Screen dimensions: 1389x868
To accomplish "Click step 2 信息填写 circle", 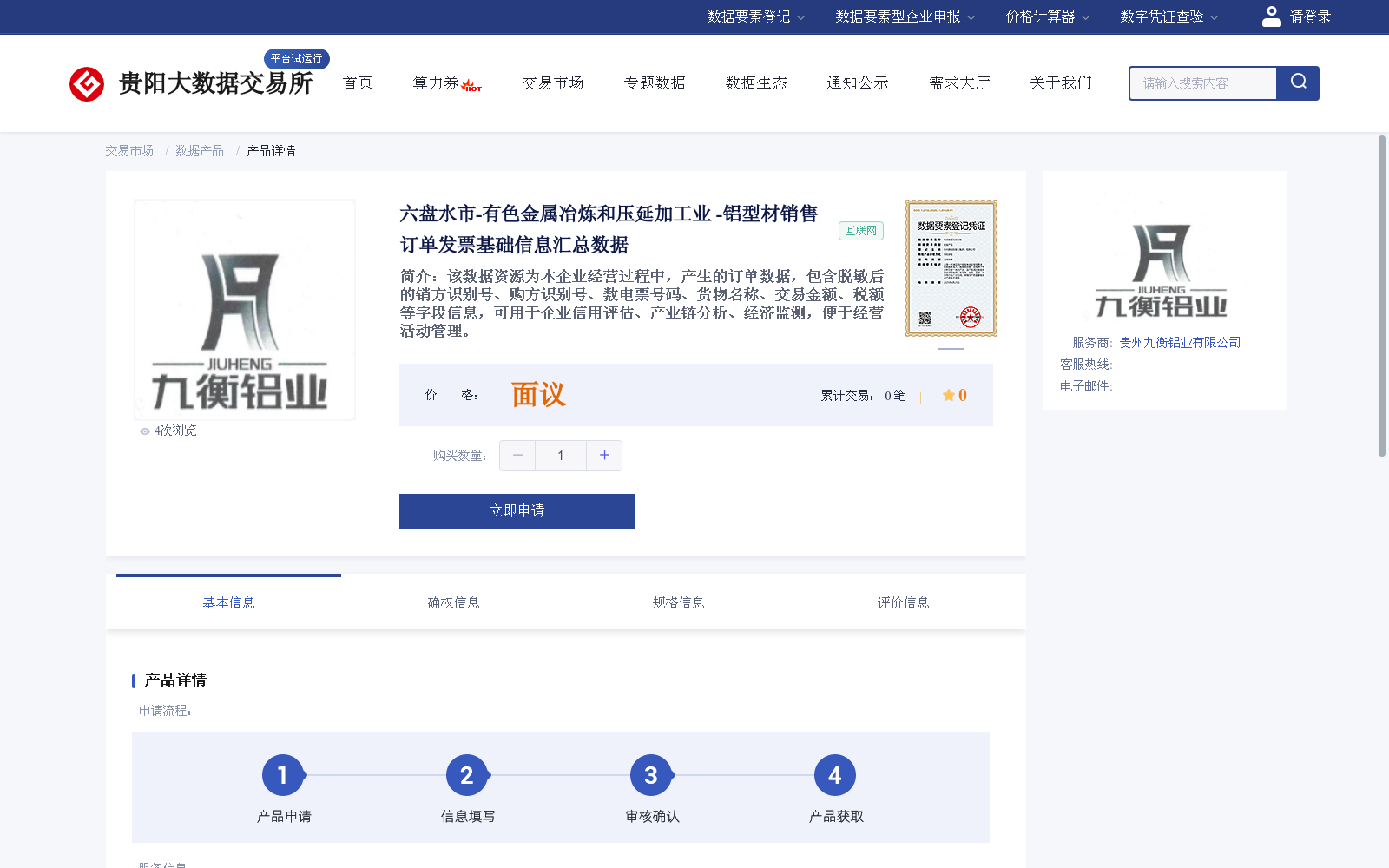I will 467,775.
